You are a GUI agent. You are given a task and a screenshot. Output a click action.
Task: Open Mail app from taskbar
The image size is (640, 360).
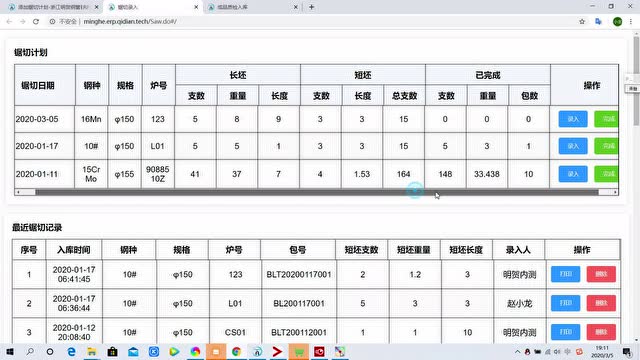[133, 352]
